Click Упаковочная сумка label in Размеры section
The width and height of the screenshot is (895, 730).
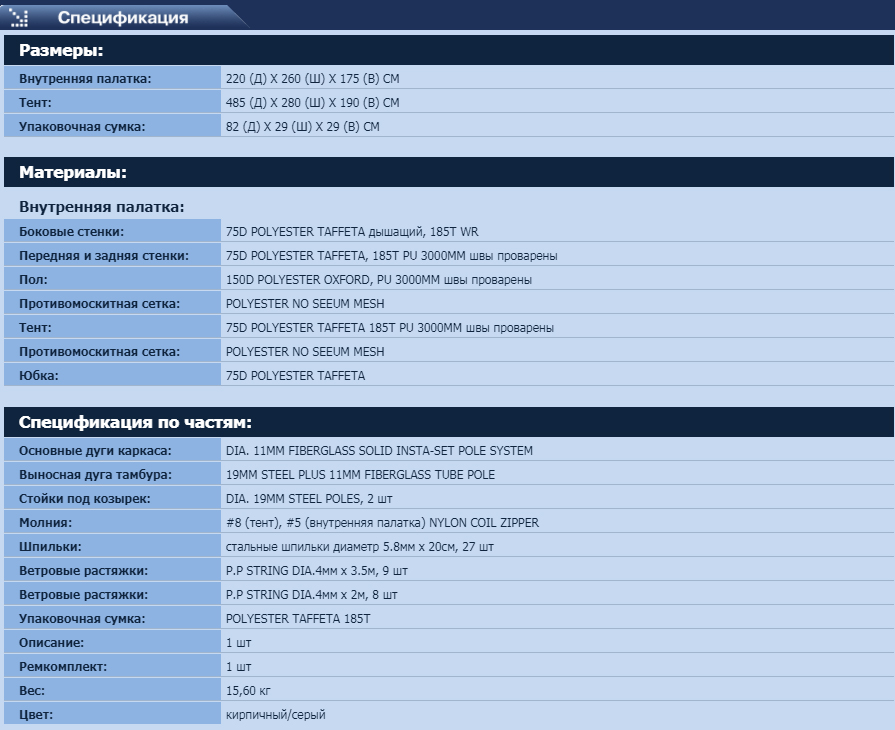[82, 127]
